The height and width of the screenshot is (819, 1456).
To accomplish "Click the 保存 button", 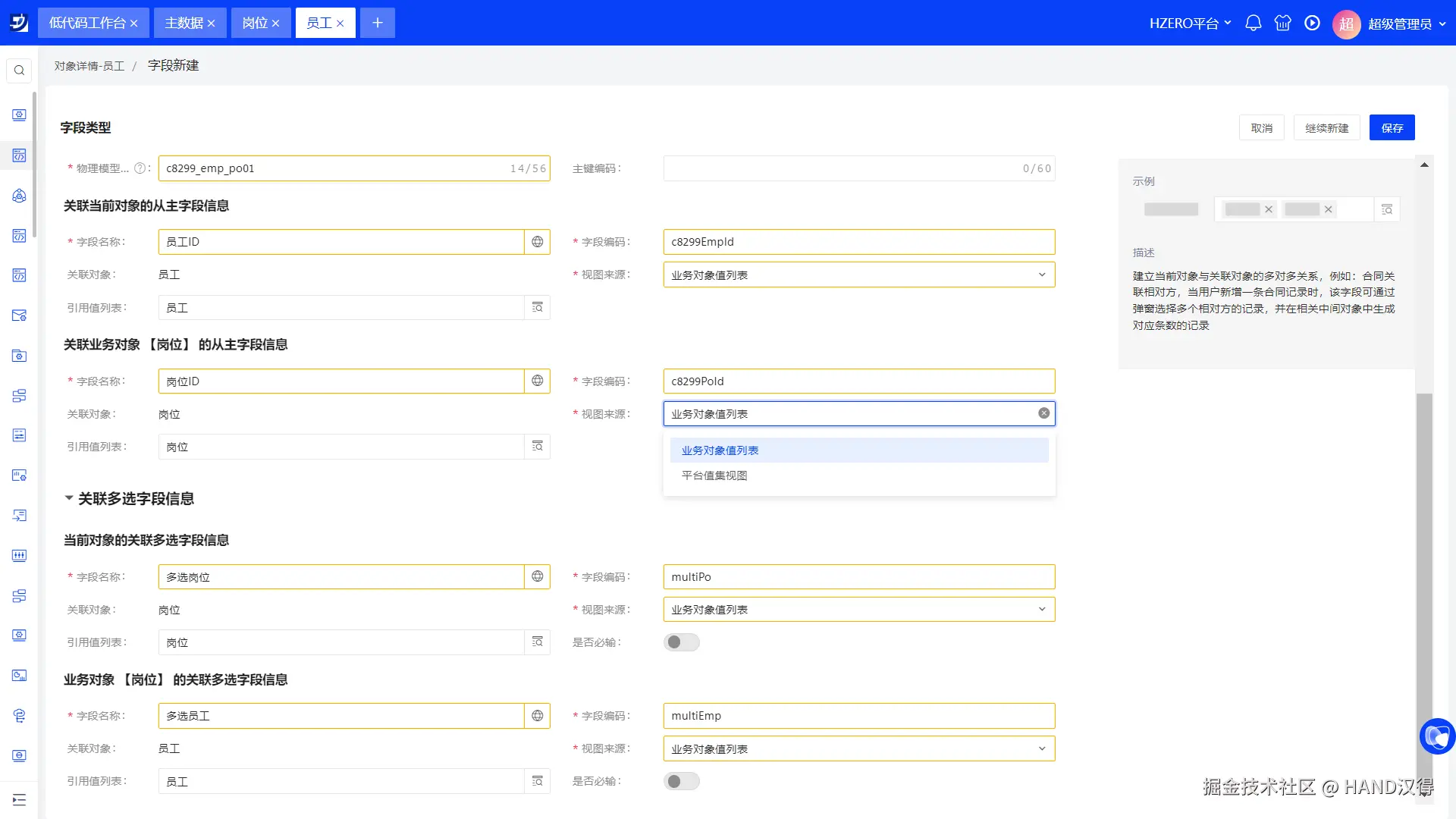I will pyautogui.click(x=1392, y=127).
